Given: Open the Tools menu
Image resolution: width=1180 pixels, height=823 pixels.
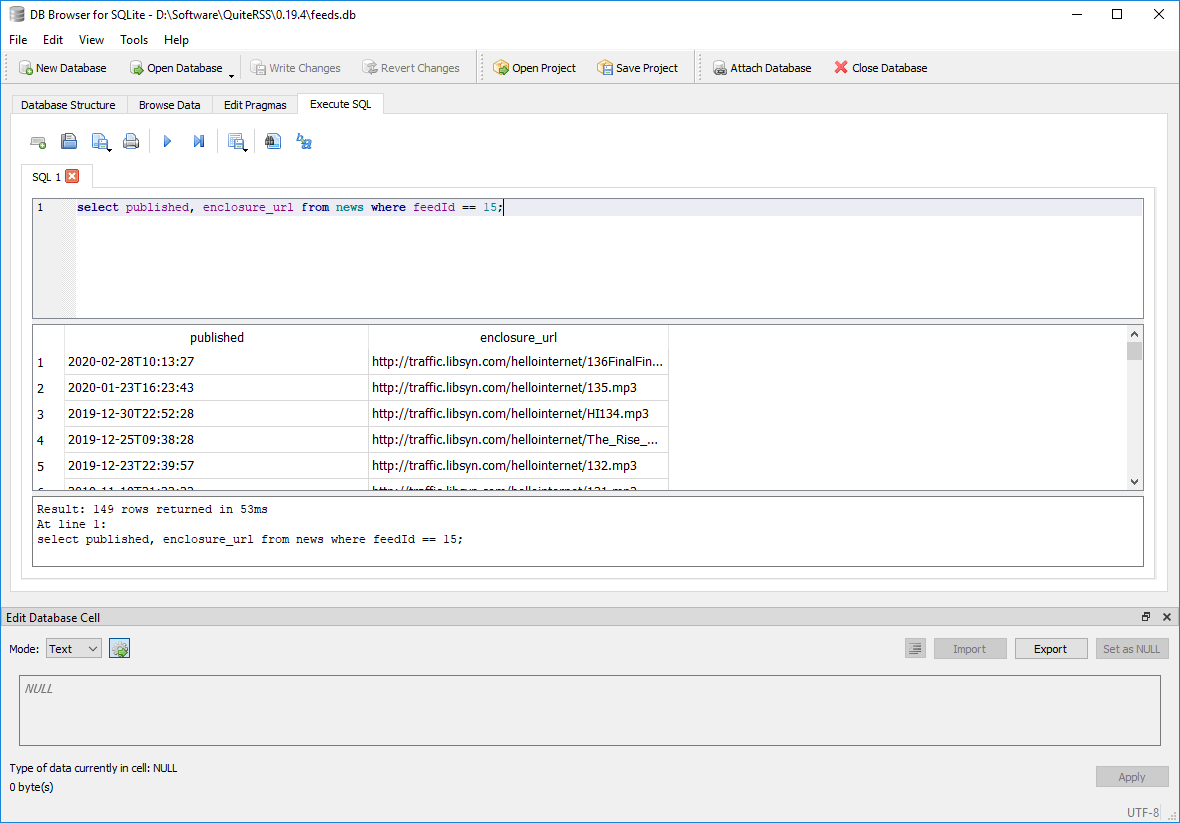Looking at the screenshot, I should (134, 40).
